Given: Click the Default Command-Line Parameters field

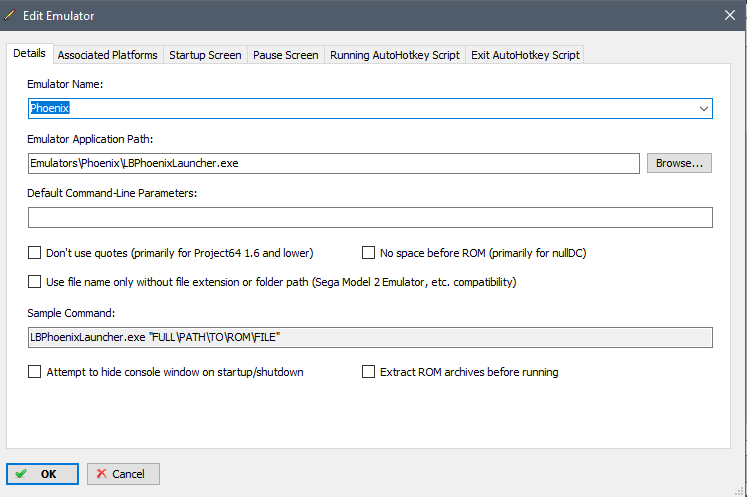Looking at the screenshot, I should 370,217.
